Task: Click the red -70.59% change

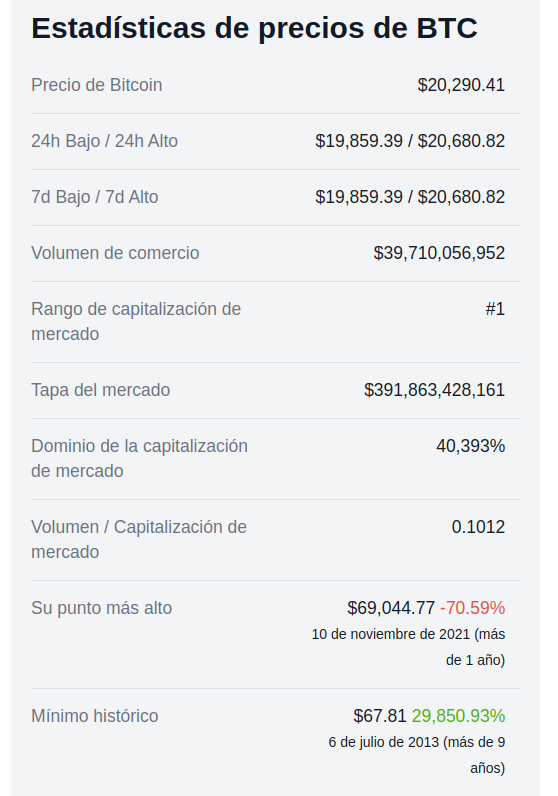Action: click(x=472, y=608)
